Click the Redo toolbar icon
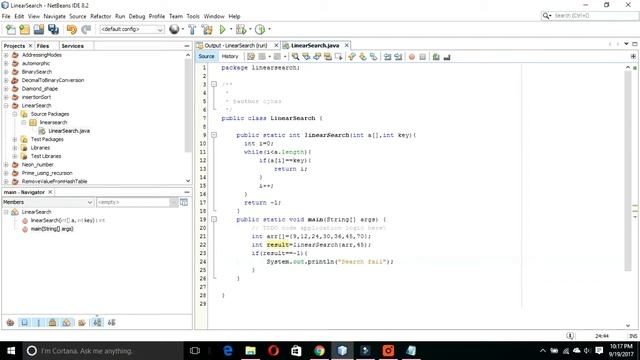Viewport: 640px width, 360px height. point(86,29)
